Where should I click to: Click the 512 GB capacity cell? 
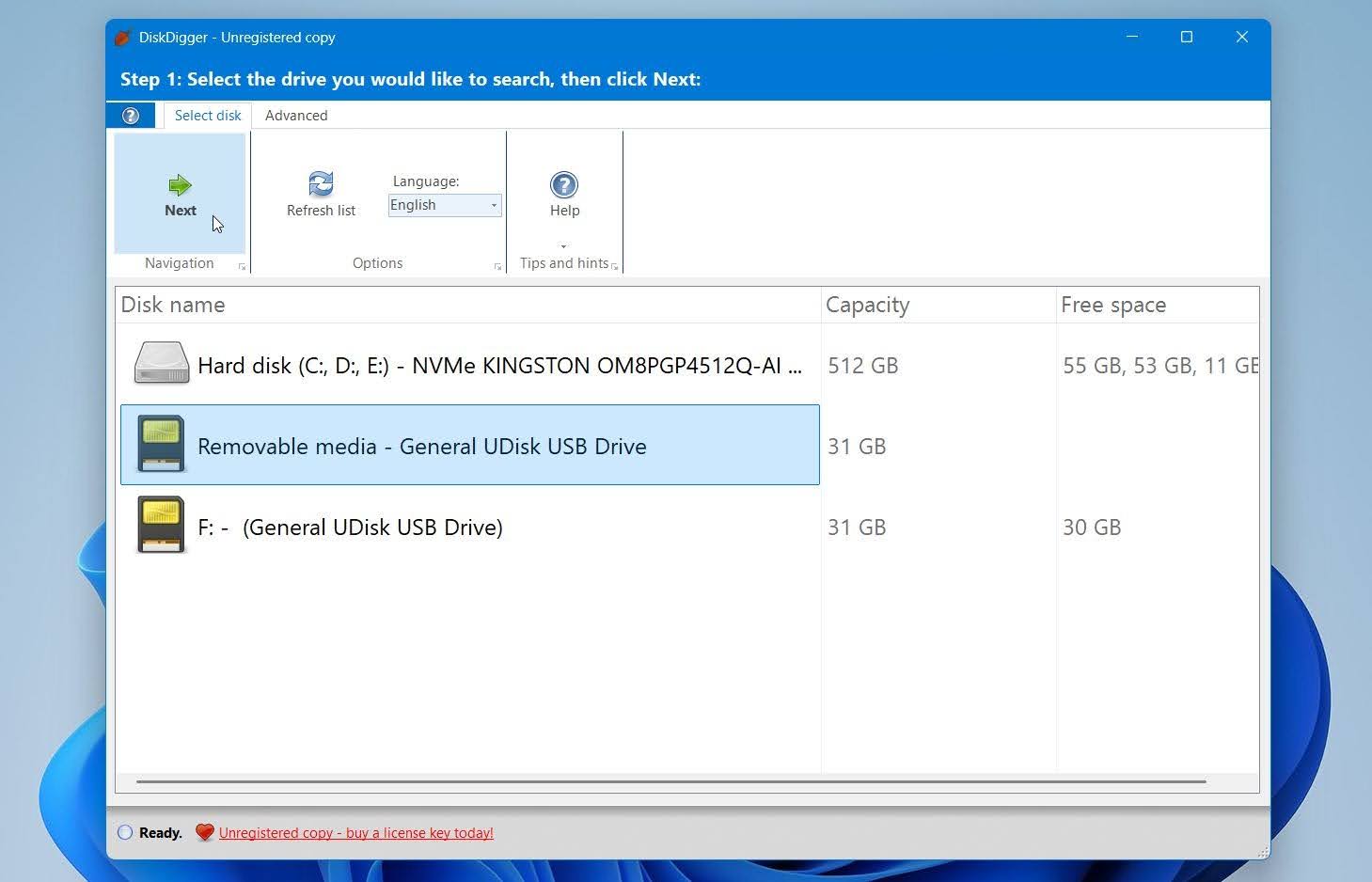pyautogui.click(x=862, y=366)
